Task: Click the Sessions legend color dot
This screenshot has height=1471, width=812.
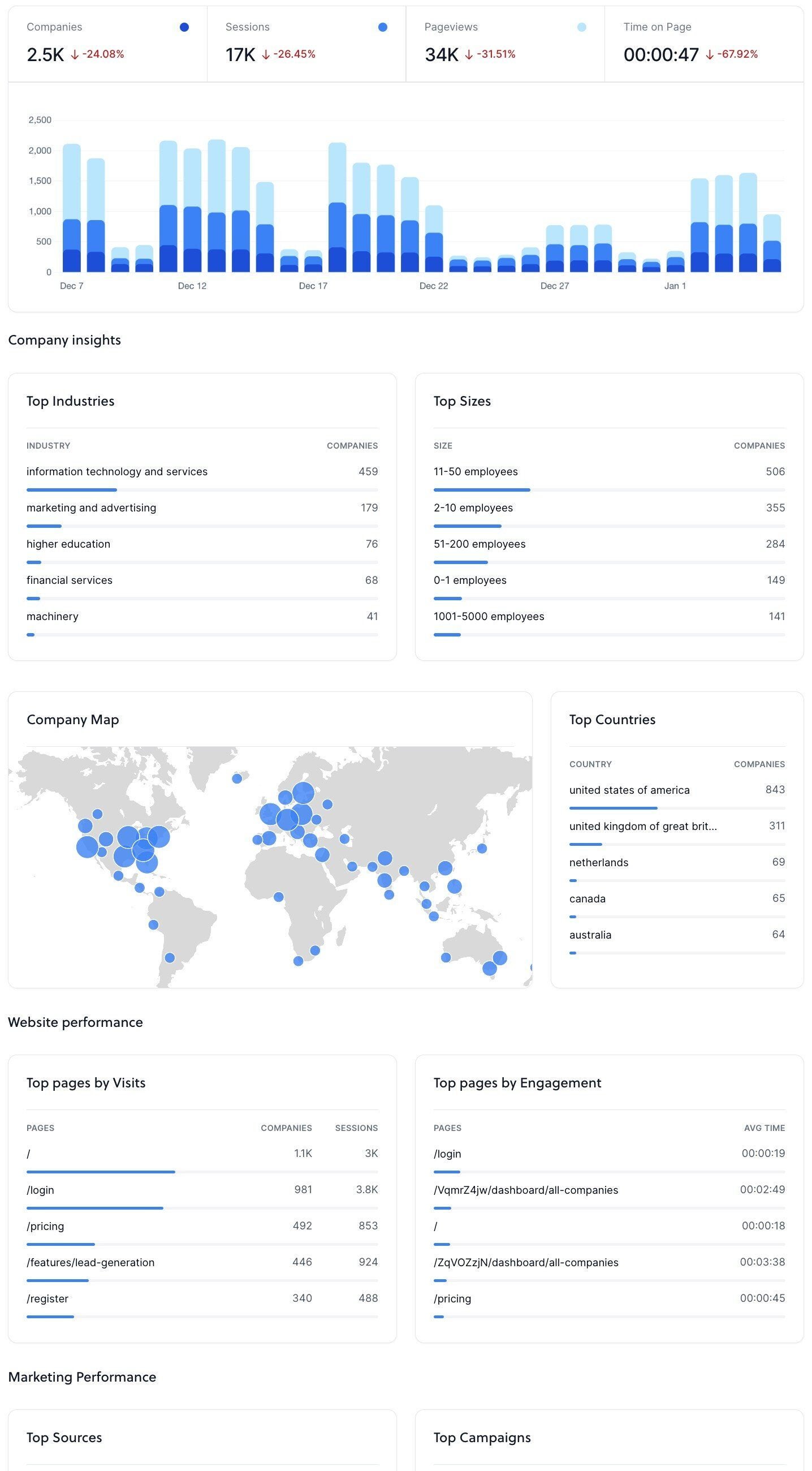Action: pyautogui.click(x=383, y=27)
